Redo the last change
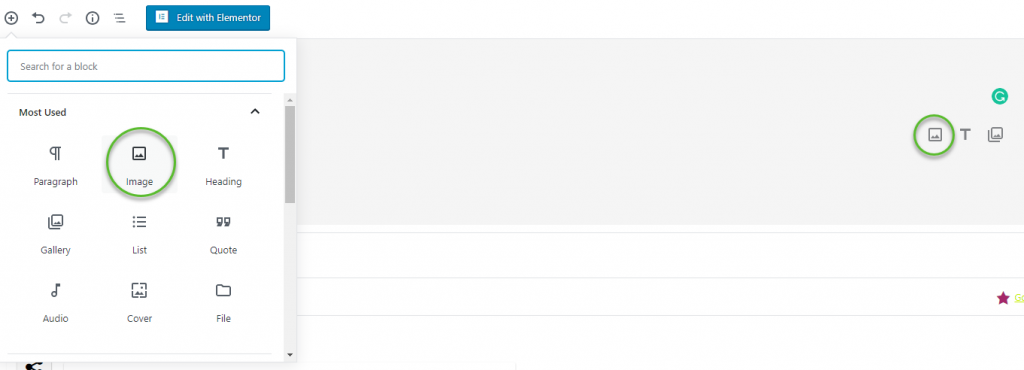 [x=65, y=18]
